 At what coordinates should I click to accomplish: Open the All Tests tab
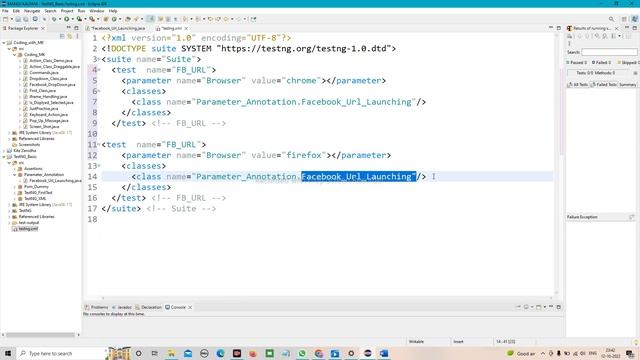click(x=578, y=84)
